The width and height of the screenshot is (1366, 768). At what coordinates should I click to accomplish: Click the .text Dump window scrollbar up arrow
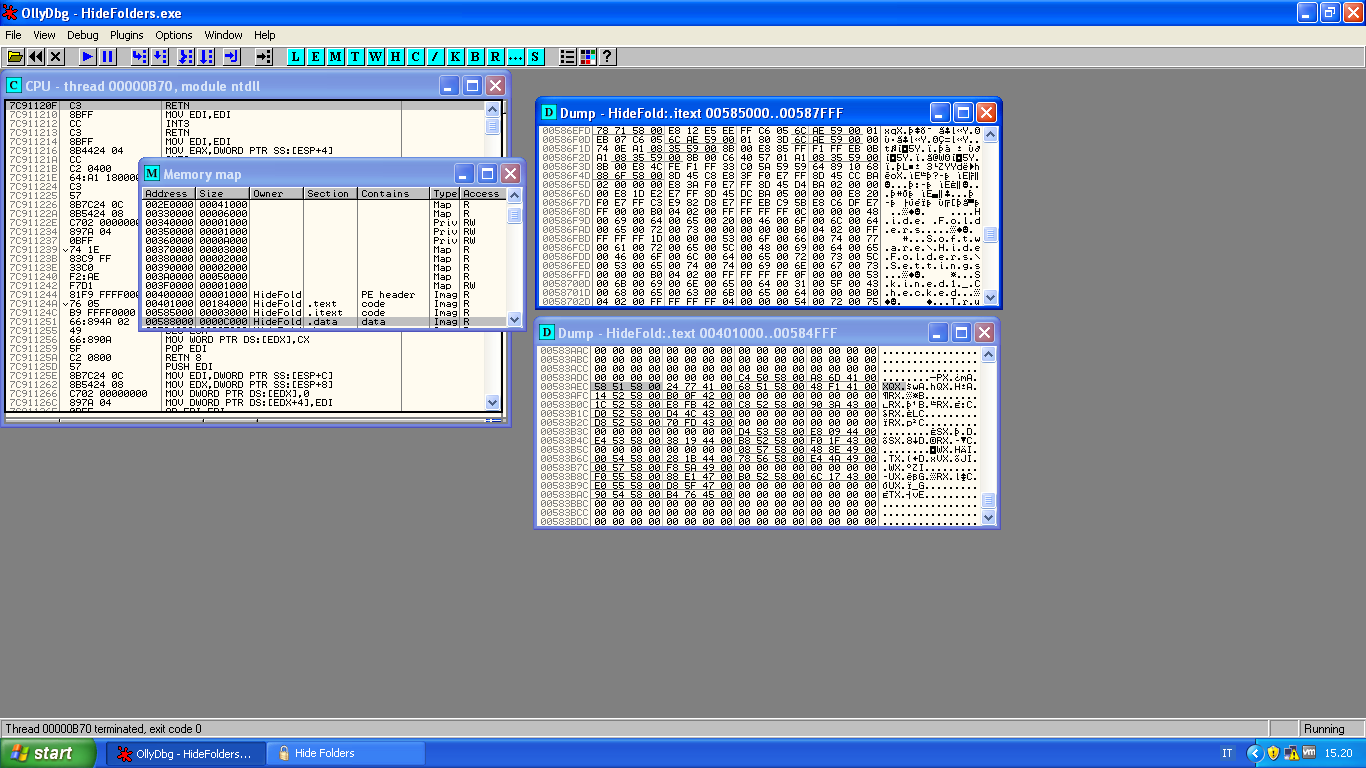(x=988, y=354)
